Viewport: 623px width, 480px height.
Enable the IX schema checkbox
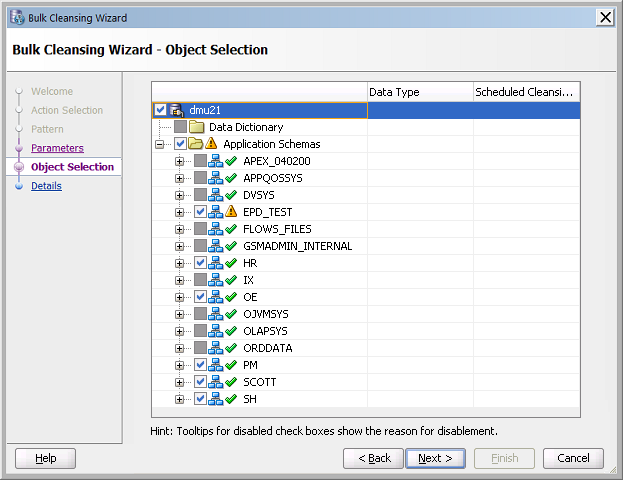coord(200,280)
